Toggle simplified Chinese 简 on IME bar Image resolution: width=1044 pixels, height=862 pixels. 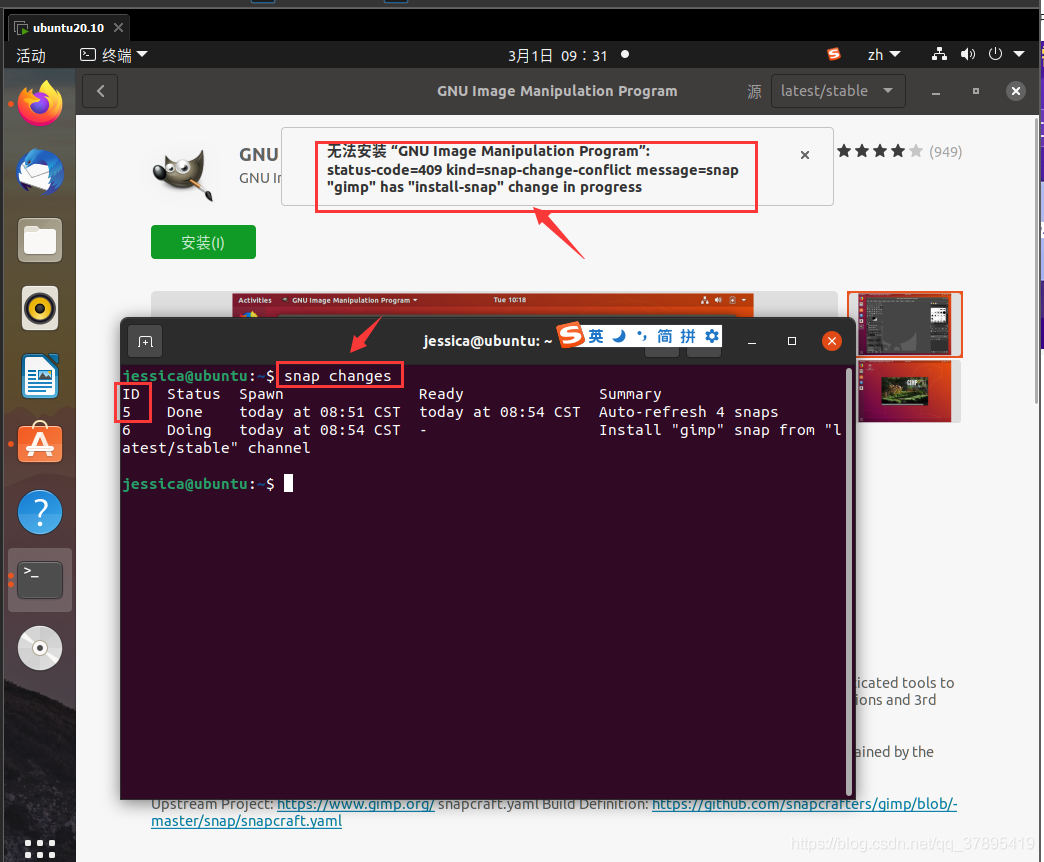(664, 336)
